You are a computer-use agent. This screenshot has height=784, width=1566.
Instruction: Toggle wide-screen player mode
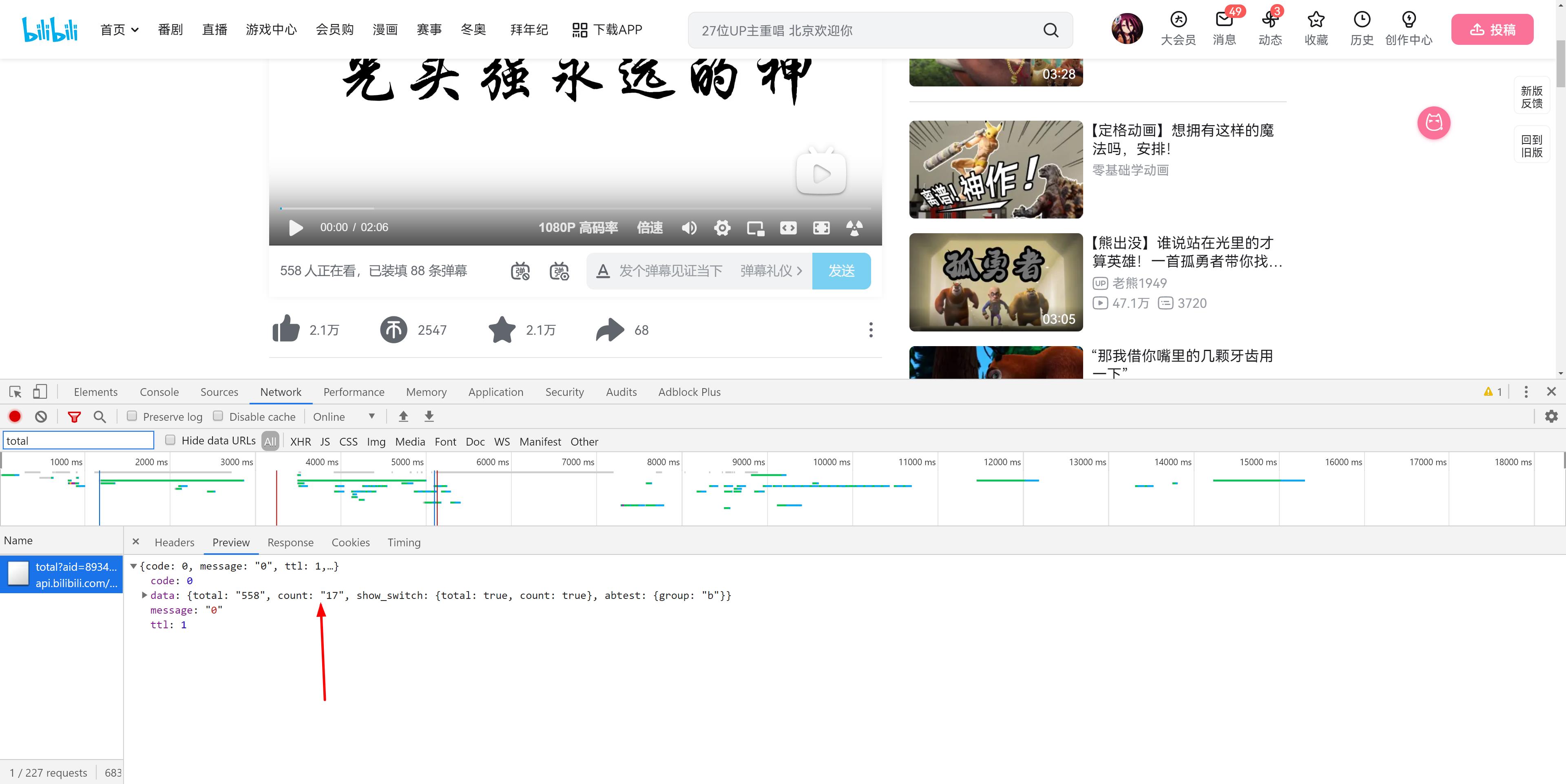(788, 228)
